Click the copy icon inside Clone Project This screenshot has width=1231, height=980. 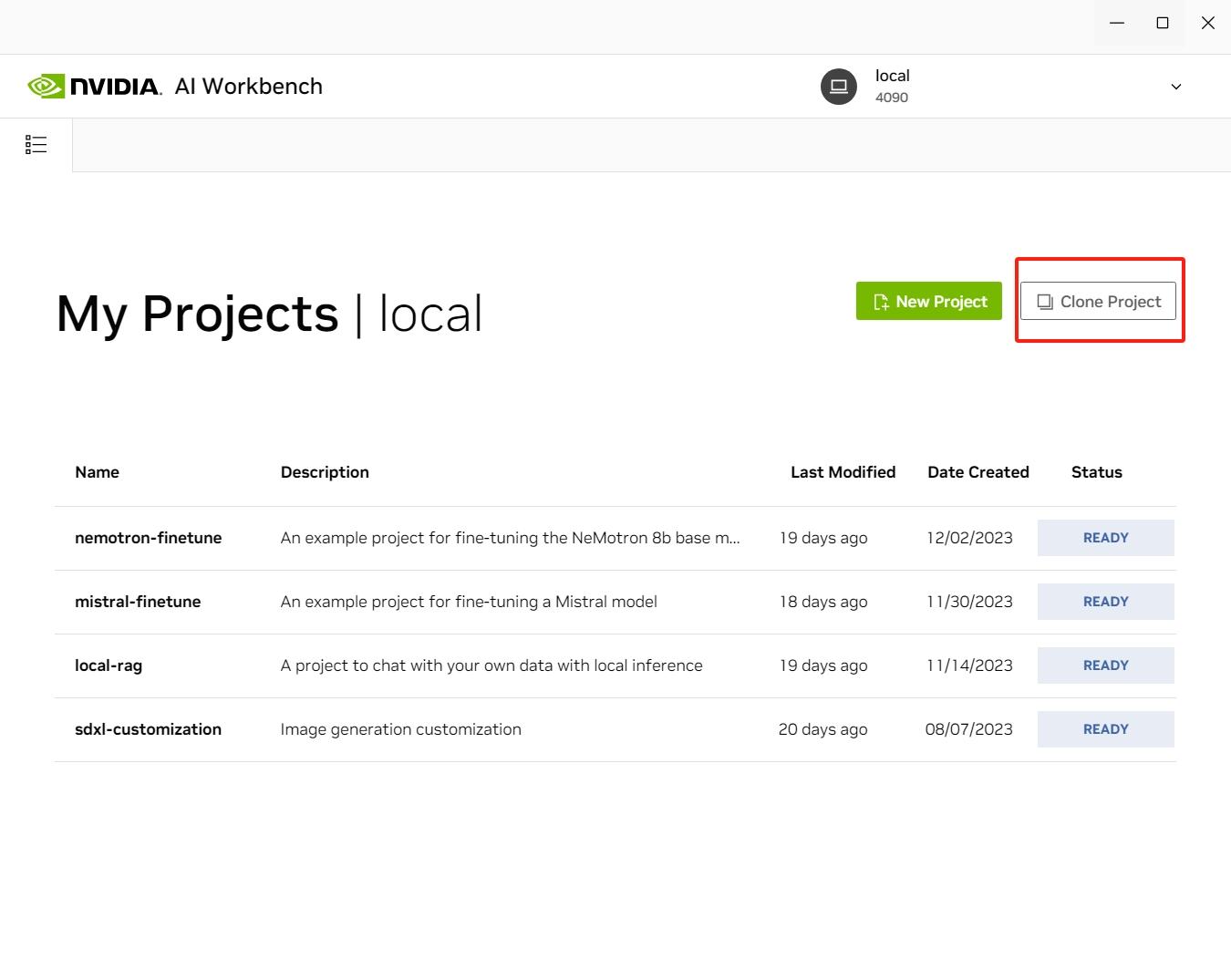click(1045, 301)
